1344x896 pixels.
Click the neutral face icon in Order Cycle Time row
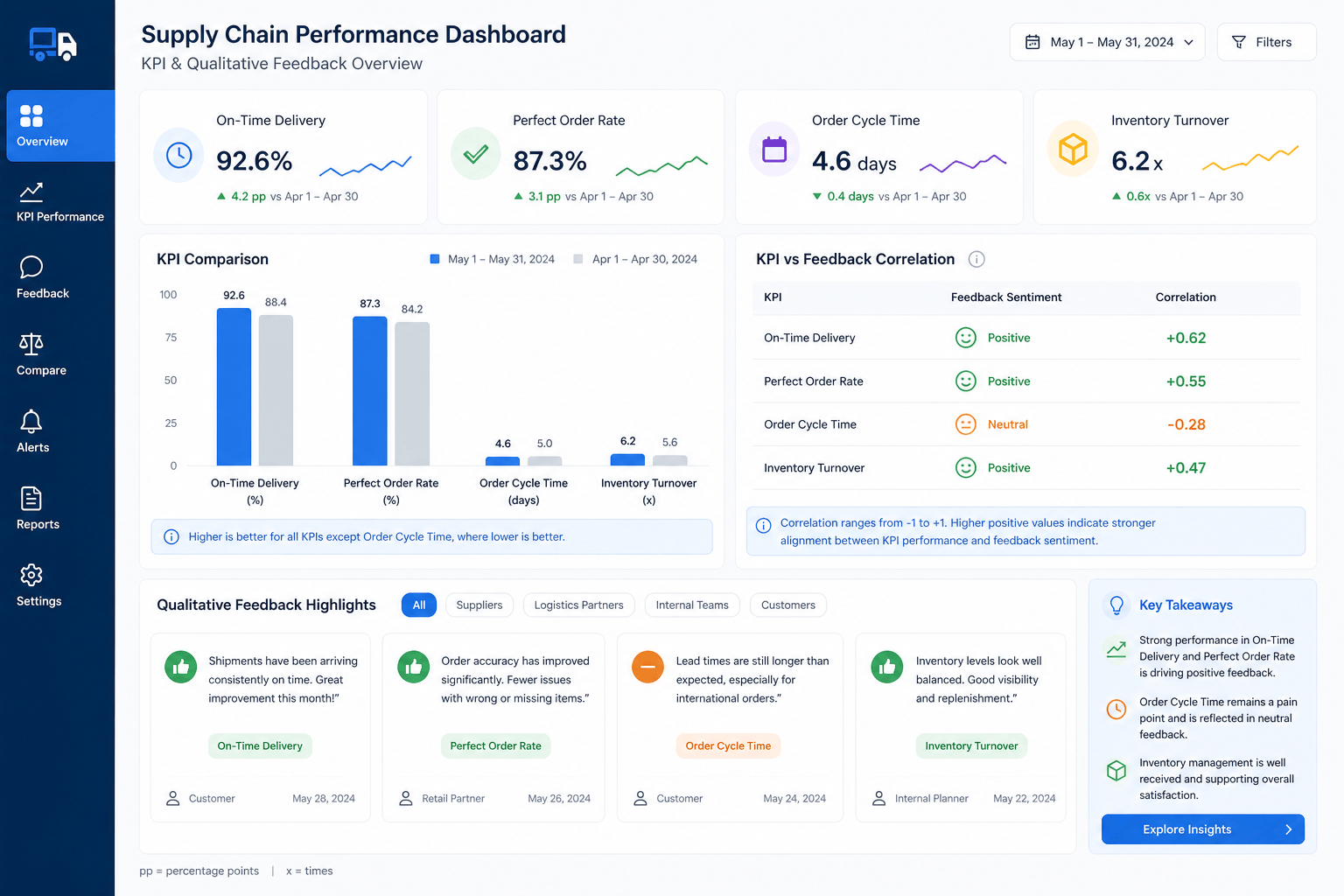pos(965,424)
